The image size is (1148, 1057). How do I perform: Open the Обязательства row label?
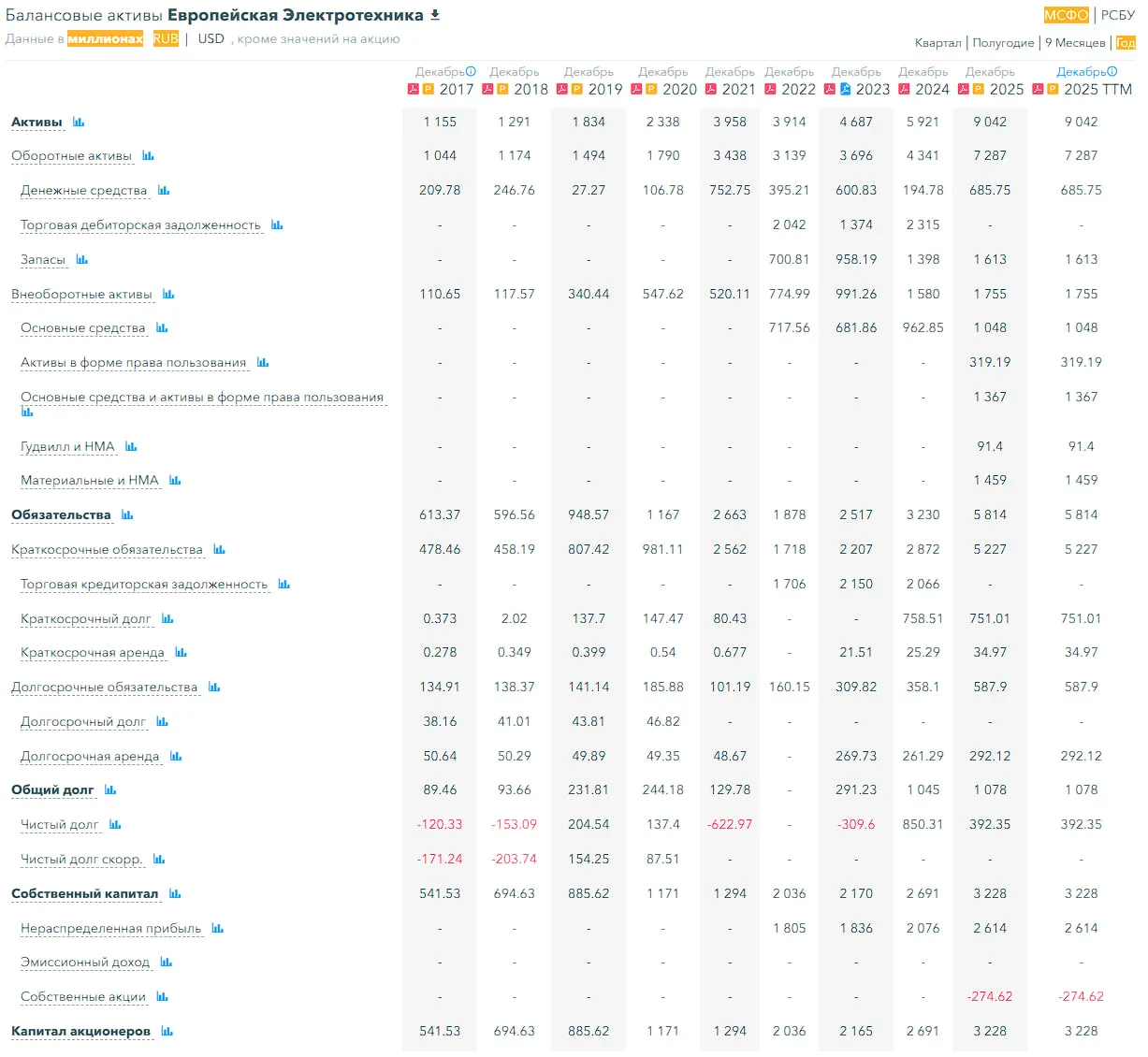coord(61,515)
